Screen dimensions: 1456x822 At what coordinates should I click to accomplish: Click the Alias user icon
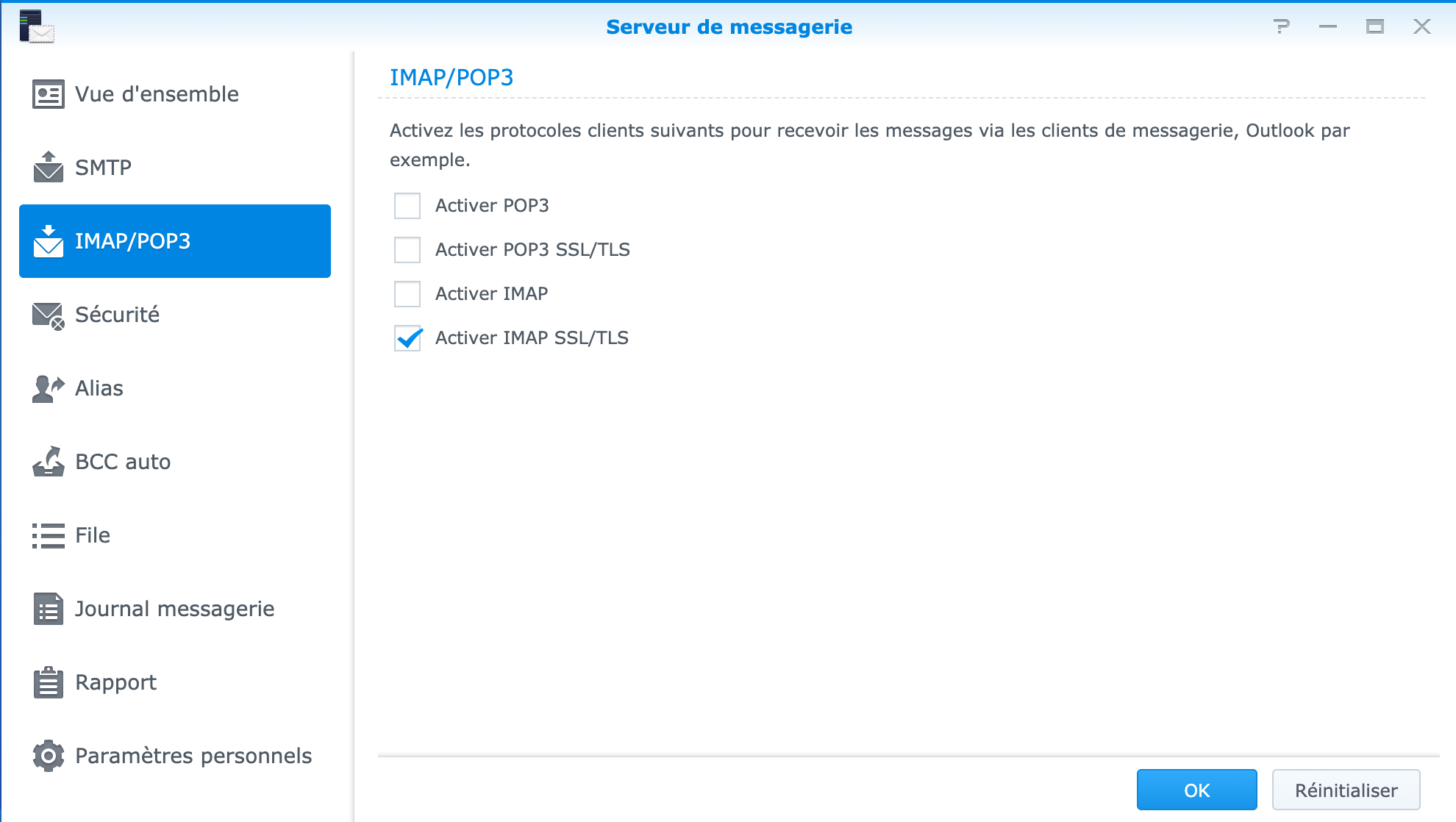(49, 388)
